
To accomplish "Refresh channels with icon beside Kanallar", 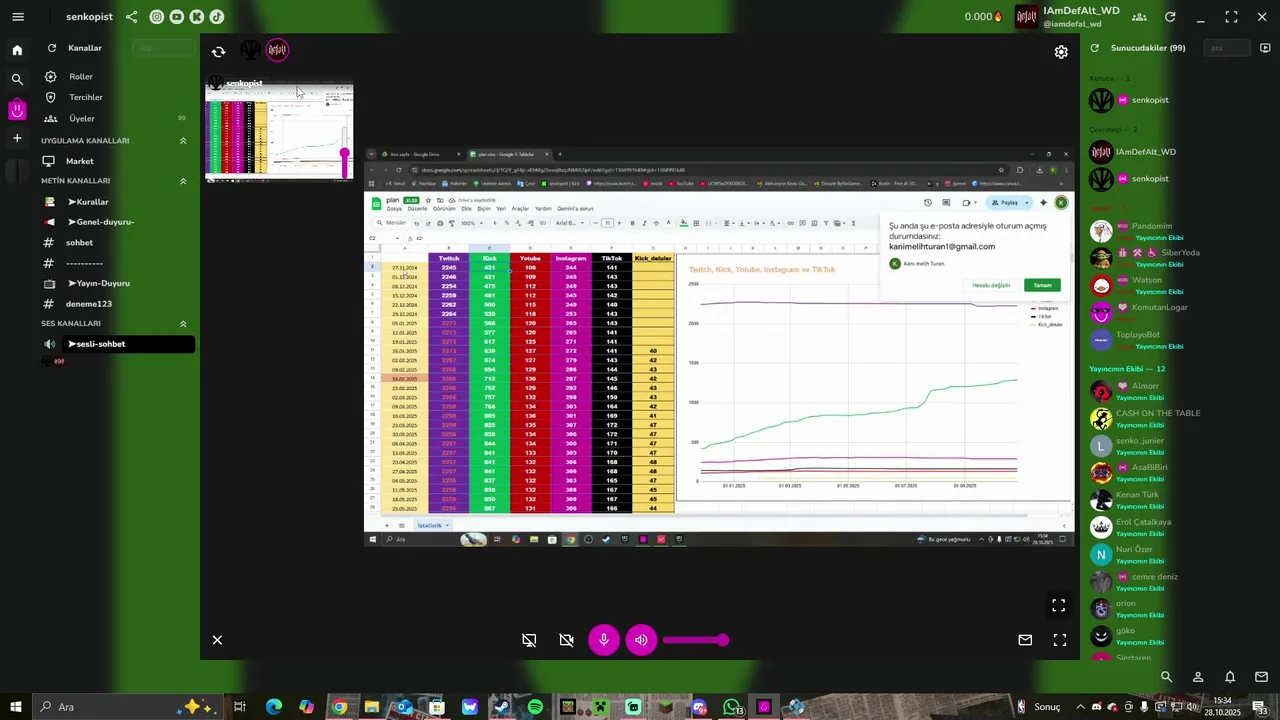I will 50,48.
